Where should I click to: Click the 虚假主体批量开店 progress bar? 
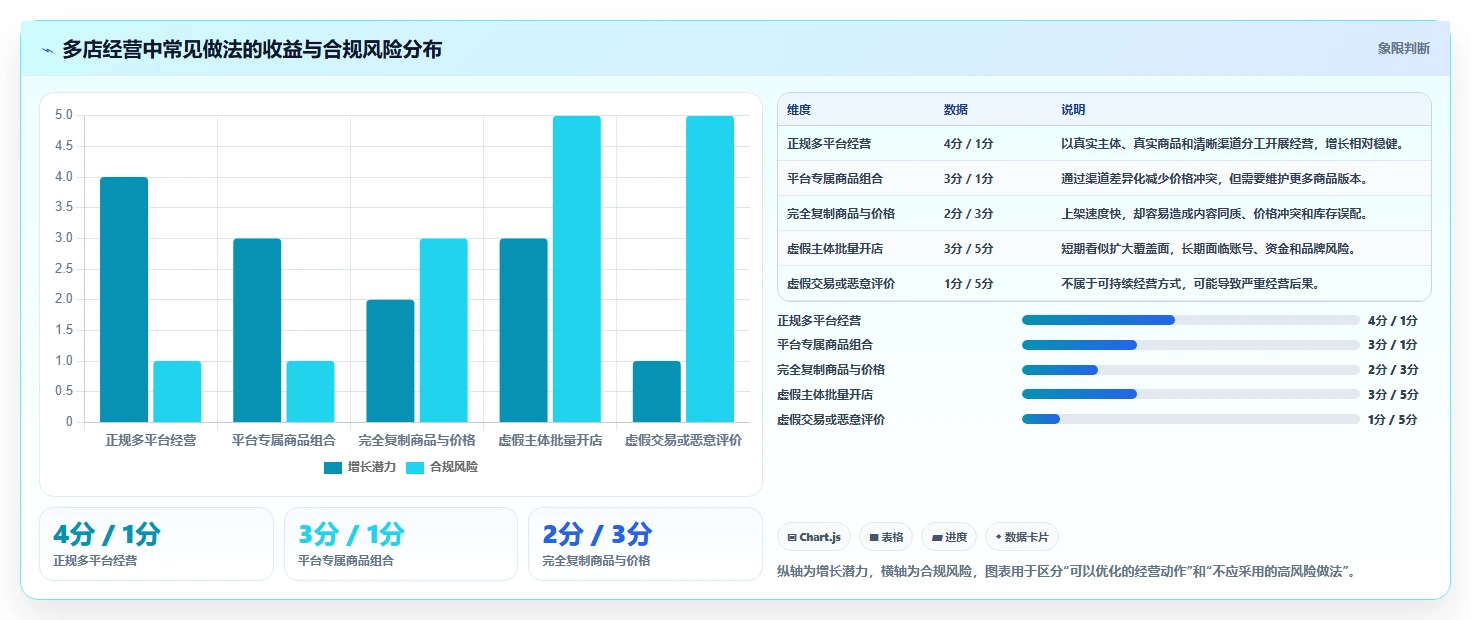(x=1190, y=394)
